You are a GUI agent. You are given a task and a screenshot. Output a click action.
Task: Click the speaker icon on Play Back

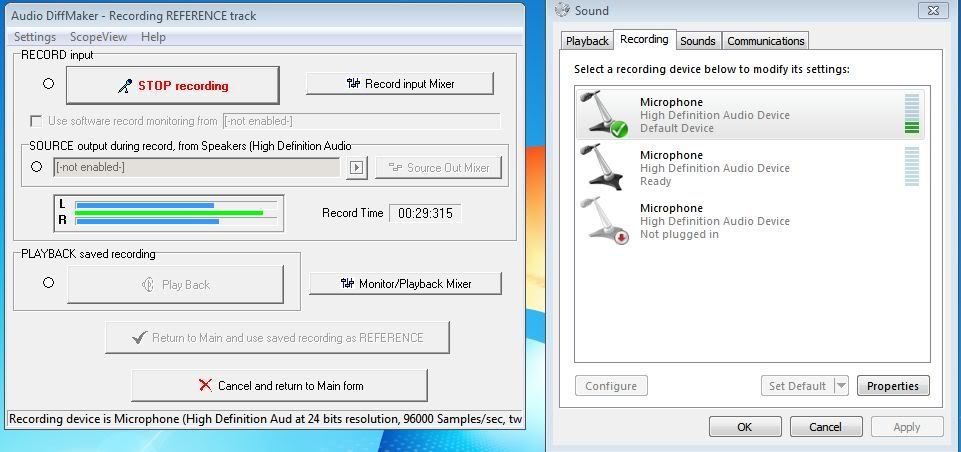148,285
